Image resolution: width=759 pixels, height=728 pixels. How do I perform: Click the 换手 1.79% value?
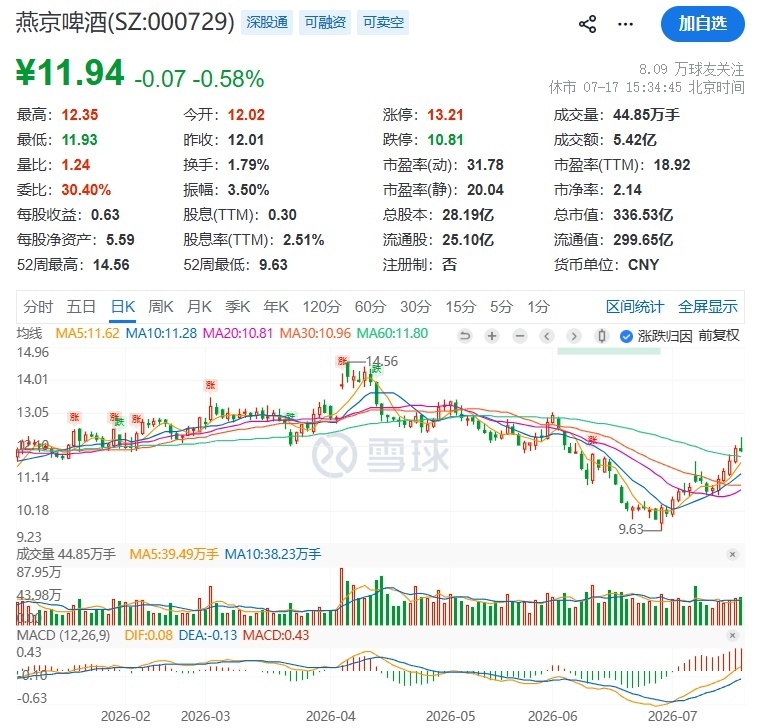tap(248, 165)
